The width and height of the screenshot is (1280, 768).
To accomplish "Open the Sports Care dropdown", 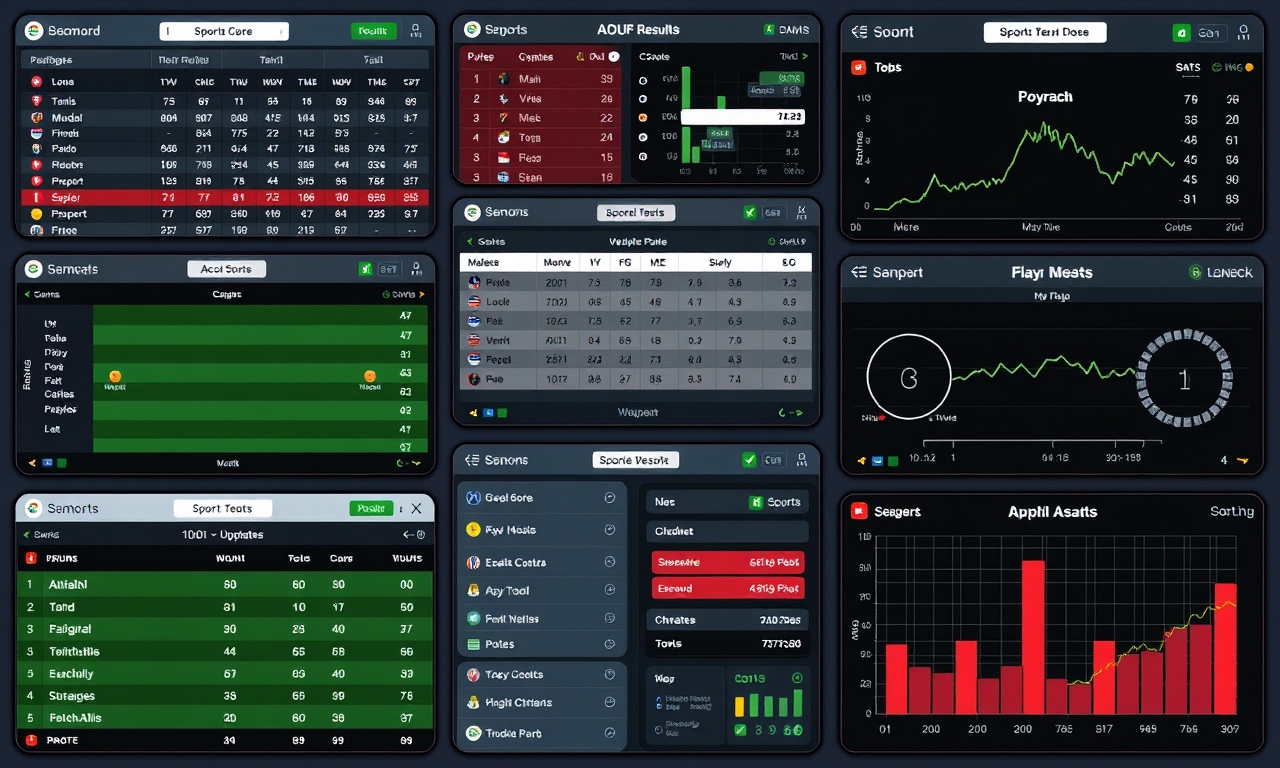I will point(224,31).
